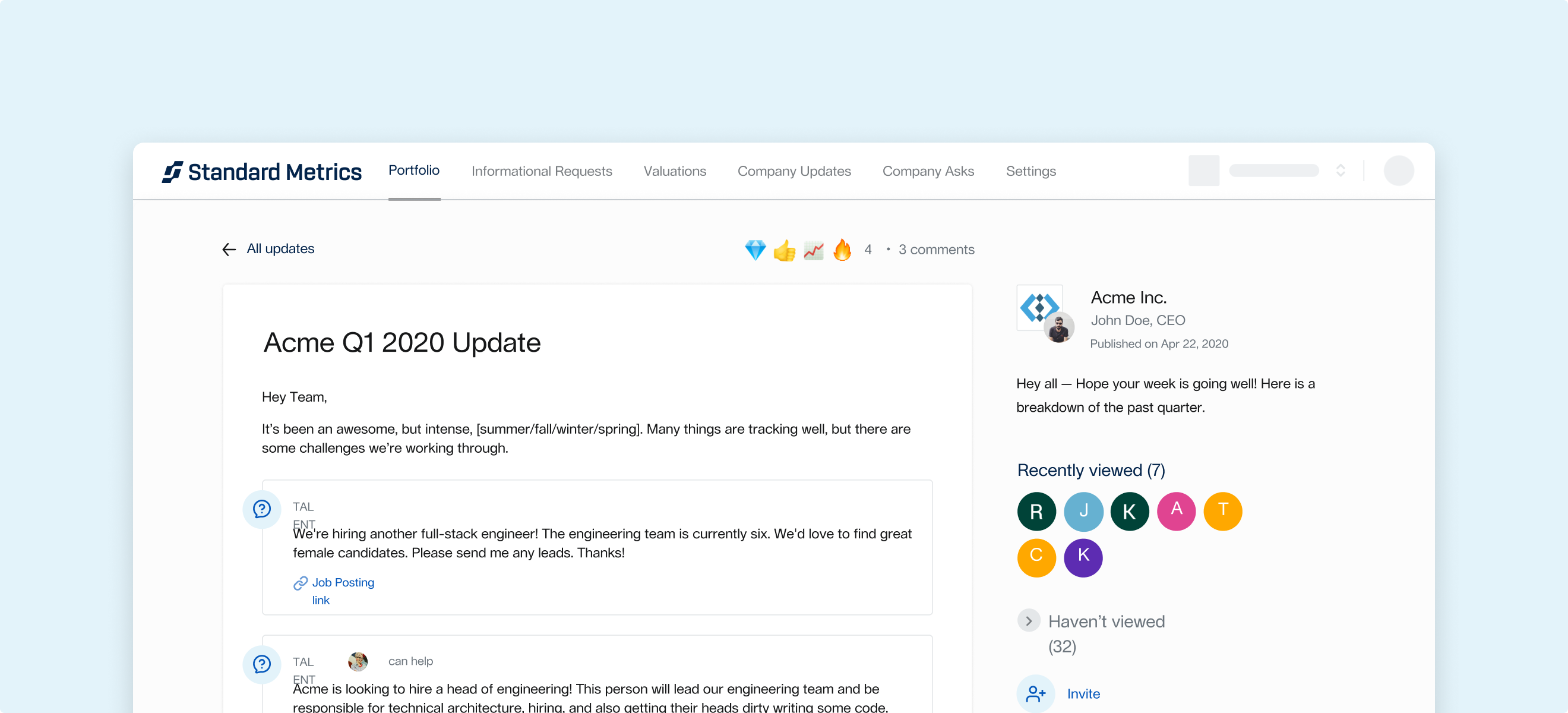1568x713 pixels.
Task: Click the can help user avatar
Action: [358, 661]
